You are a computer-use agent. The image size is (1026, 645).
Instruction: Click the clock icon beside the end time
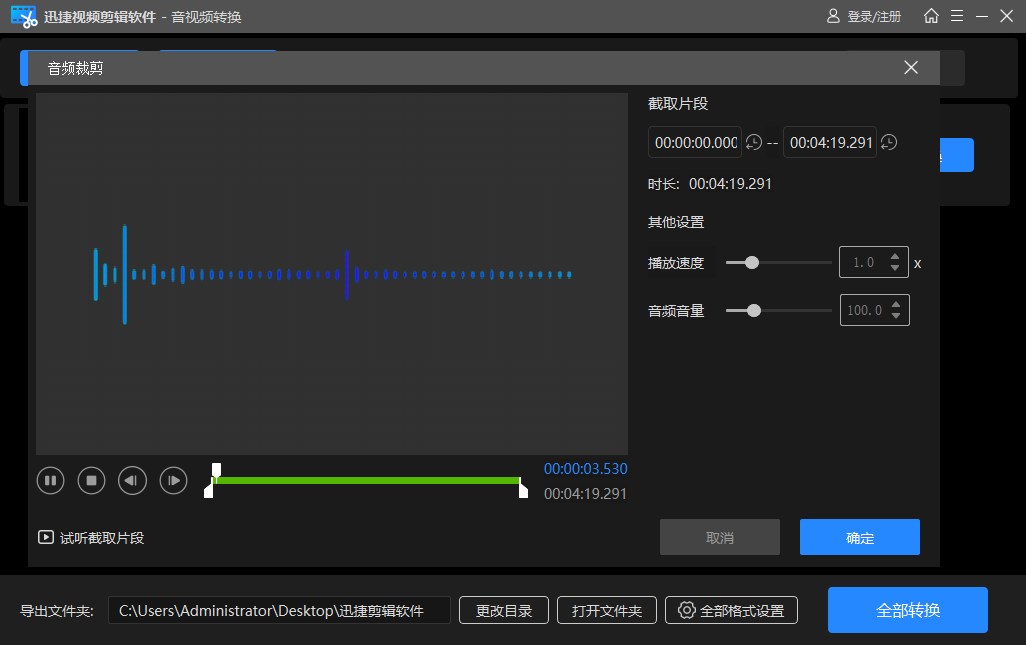click(889, 142)
